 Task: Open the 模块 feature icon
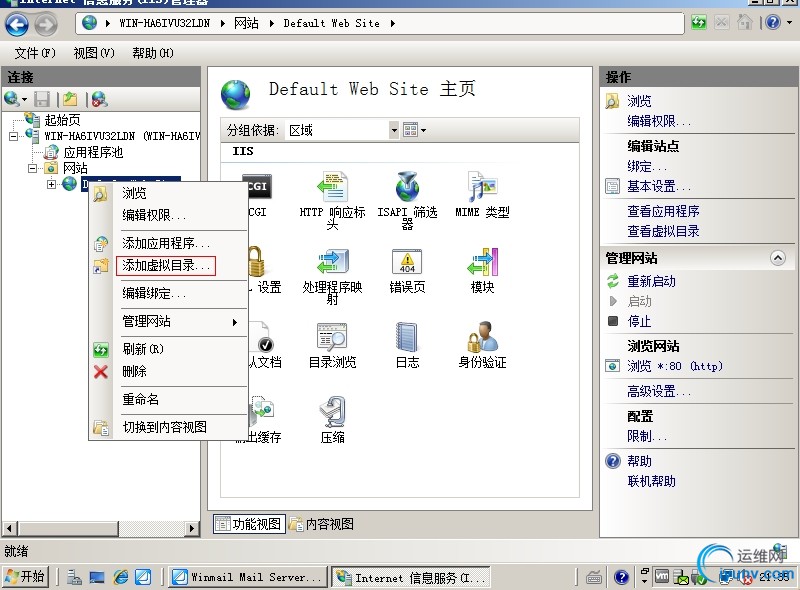click(482, 262)
